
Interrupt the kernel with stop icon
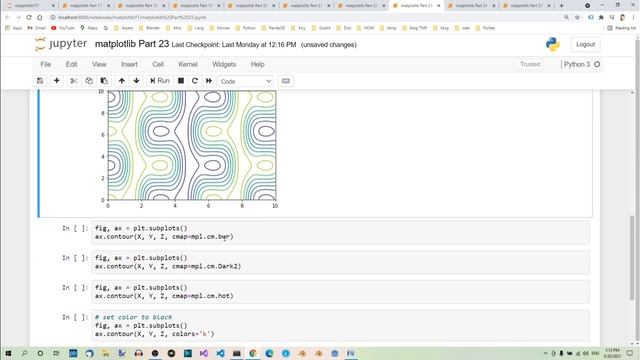(181, 81)
